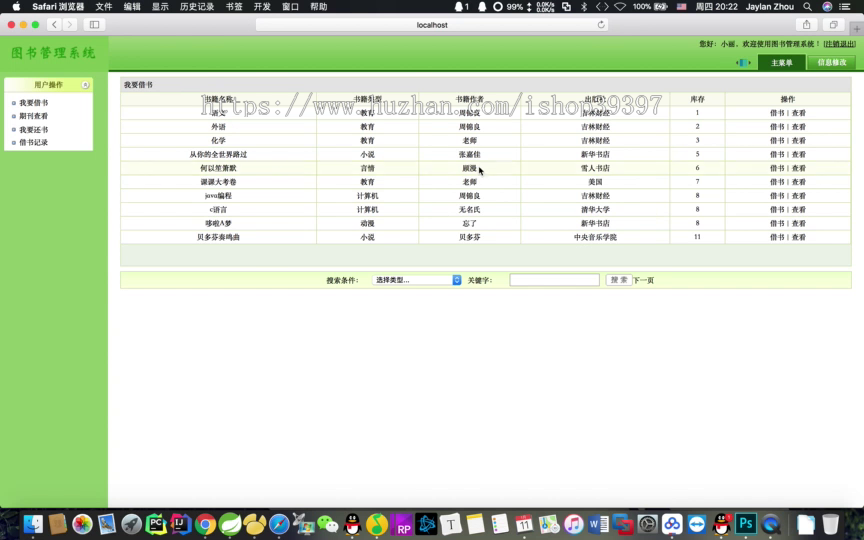Screen dimensions: 864x540
Task: Open the 历史记录 menu
Action: 197,7
